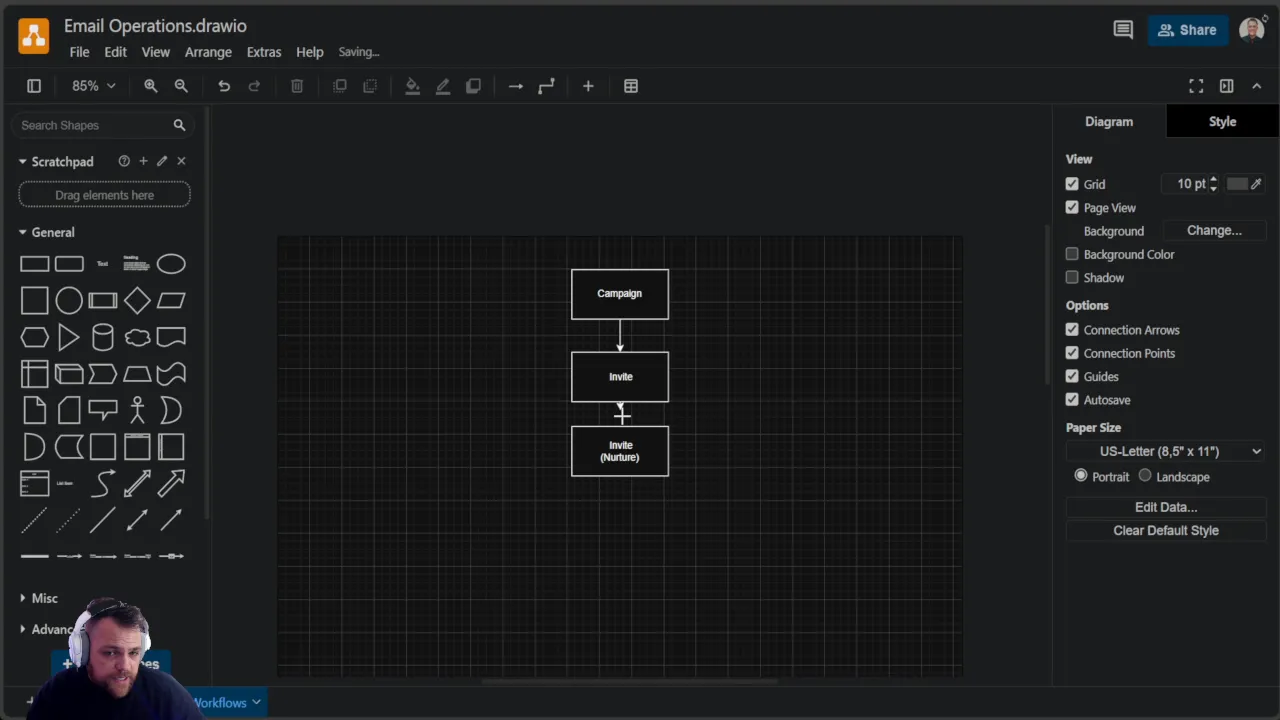
Task: Click the Share button
Action: 1187,30
